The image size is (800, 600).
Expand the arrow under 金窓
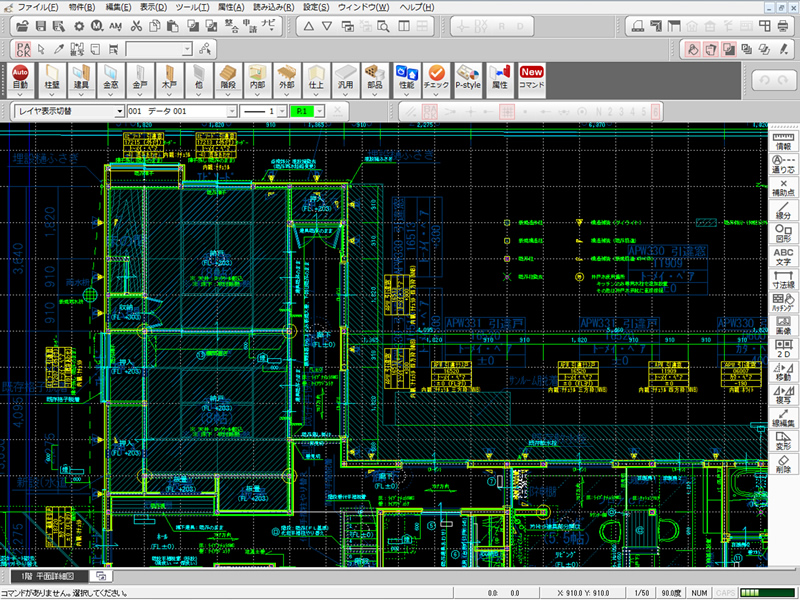point(110,94)
